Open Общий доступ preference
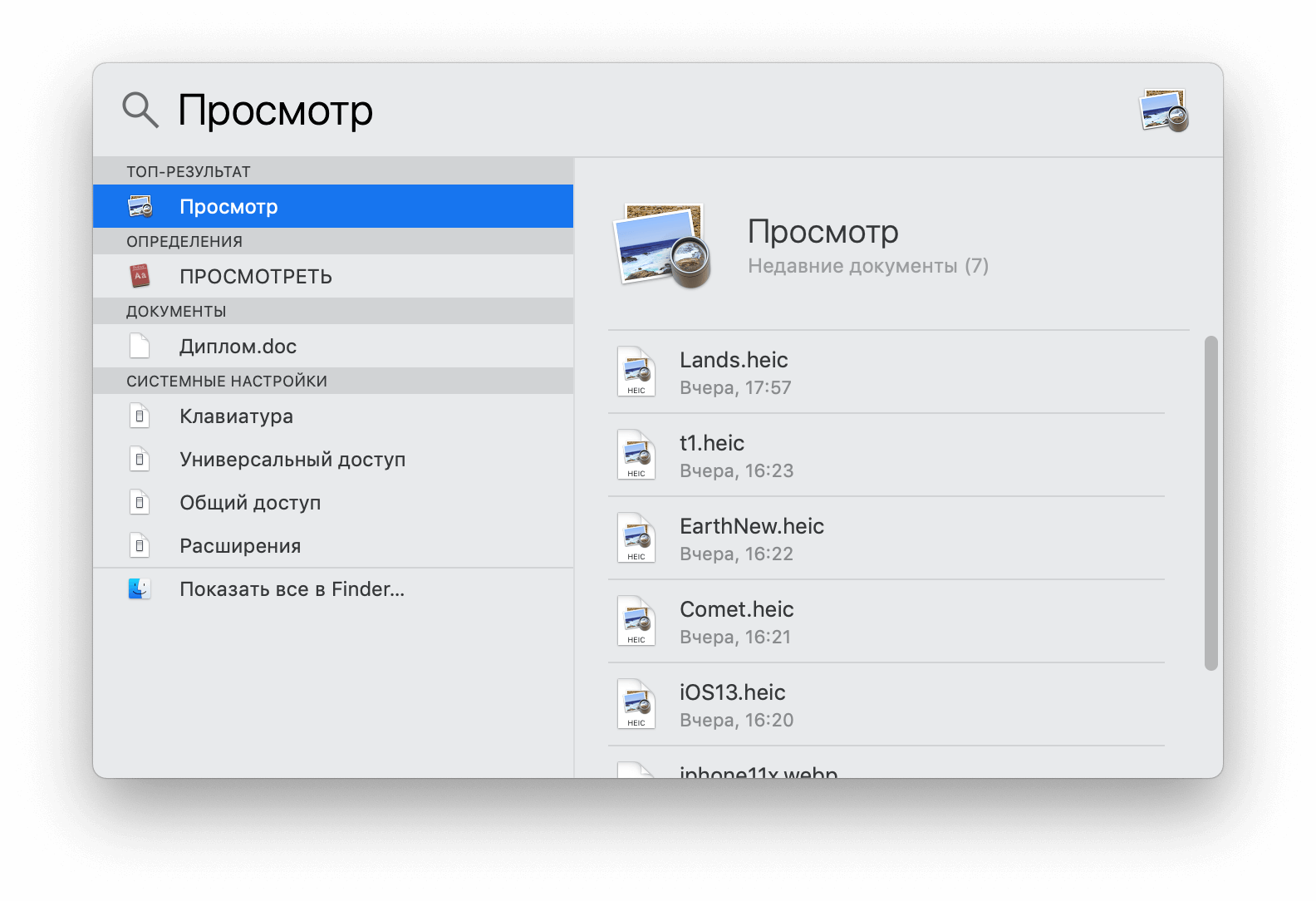Image resolution: width=1316 pixels, height=901 pixels. click(x=333, y=502)
